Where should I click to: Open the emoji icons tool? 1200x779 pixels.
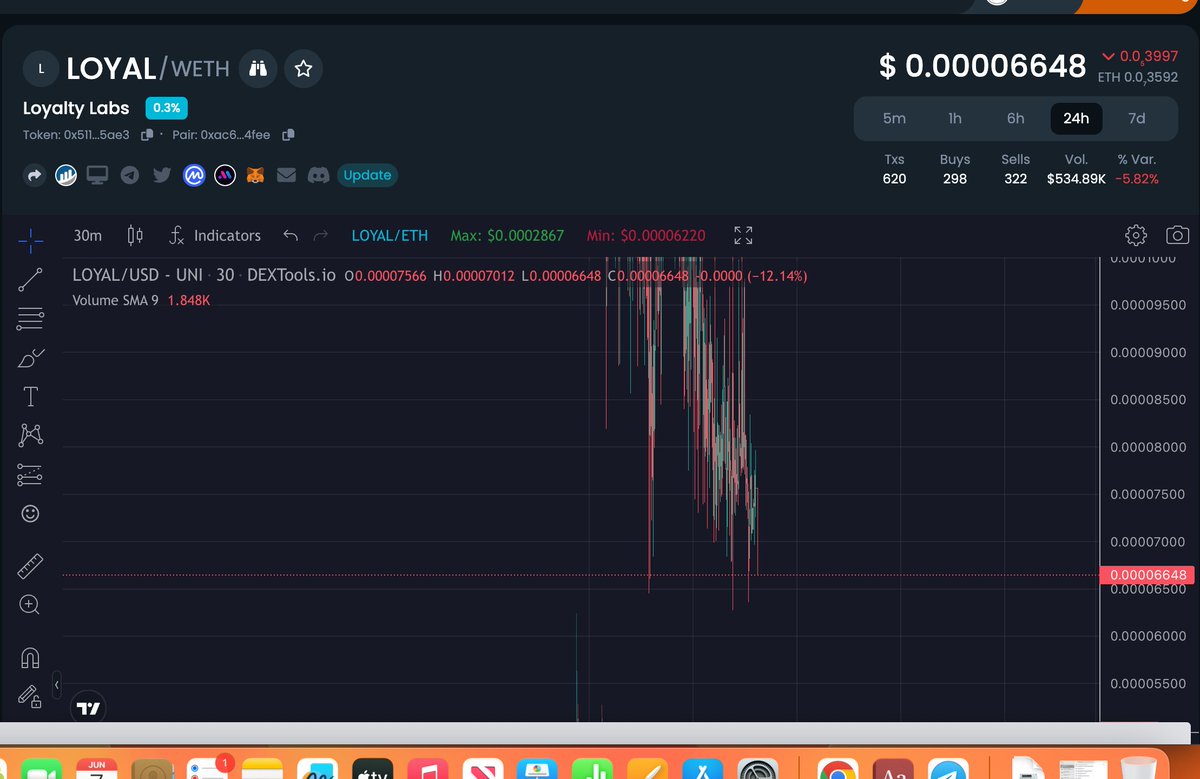(x=30, y=513)
